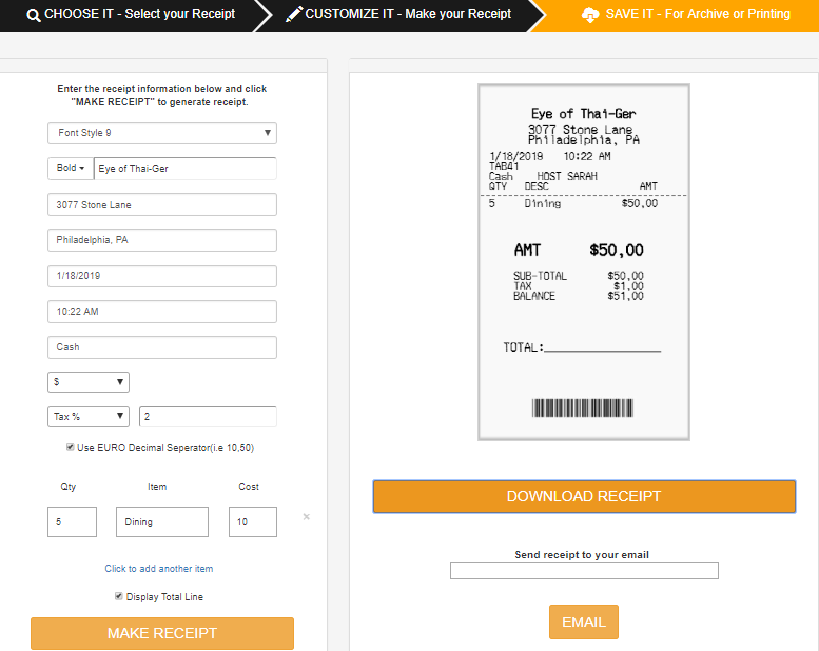
Task: Toggle the Use EURO Decimal Separator checkbox
Action: pos(69,447)
